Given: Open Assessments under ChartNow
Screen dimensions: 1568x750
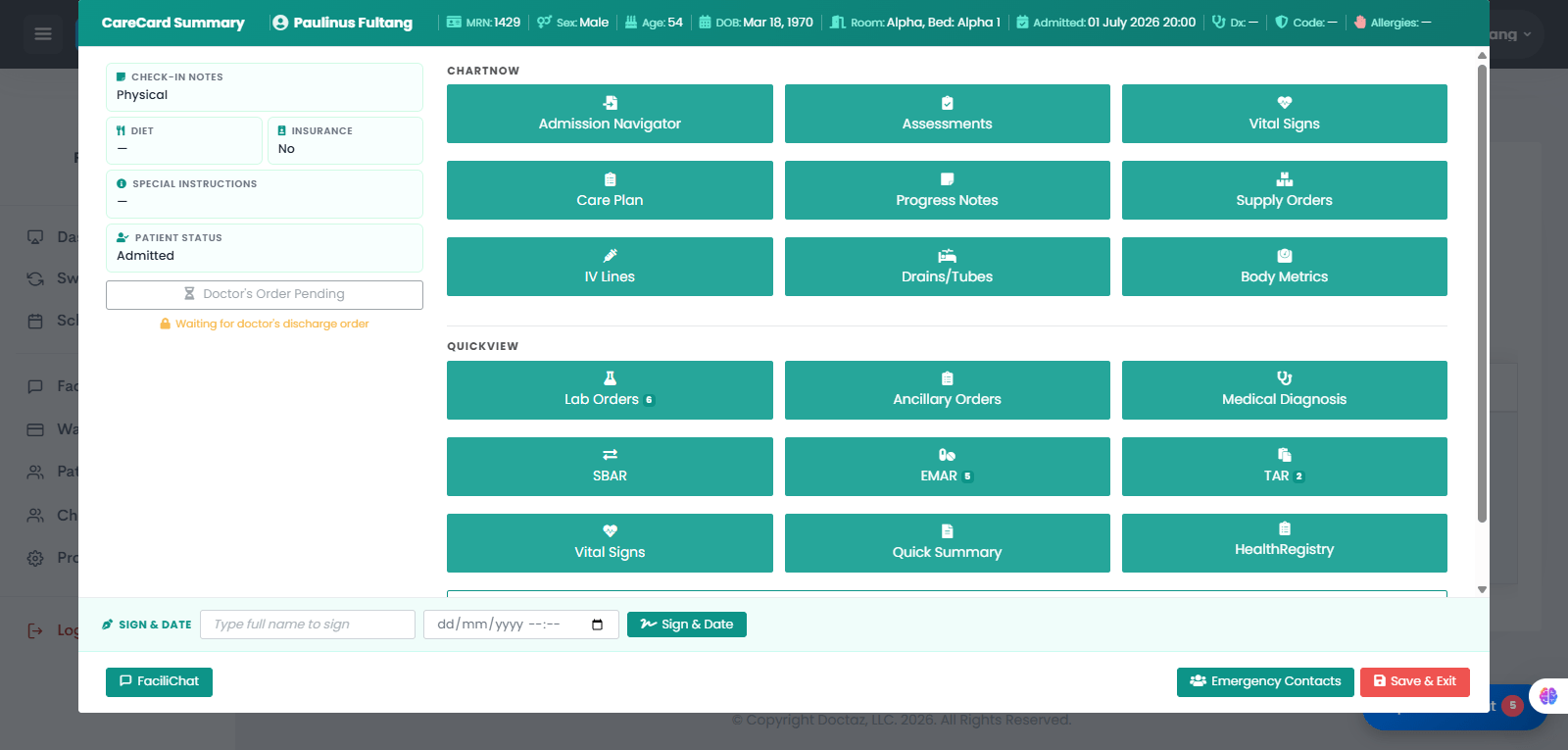Looking at the screenshot, I should tap(947, 114).
